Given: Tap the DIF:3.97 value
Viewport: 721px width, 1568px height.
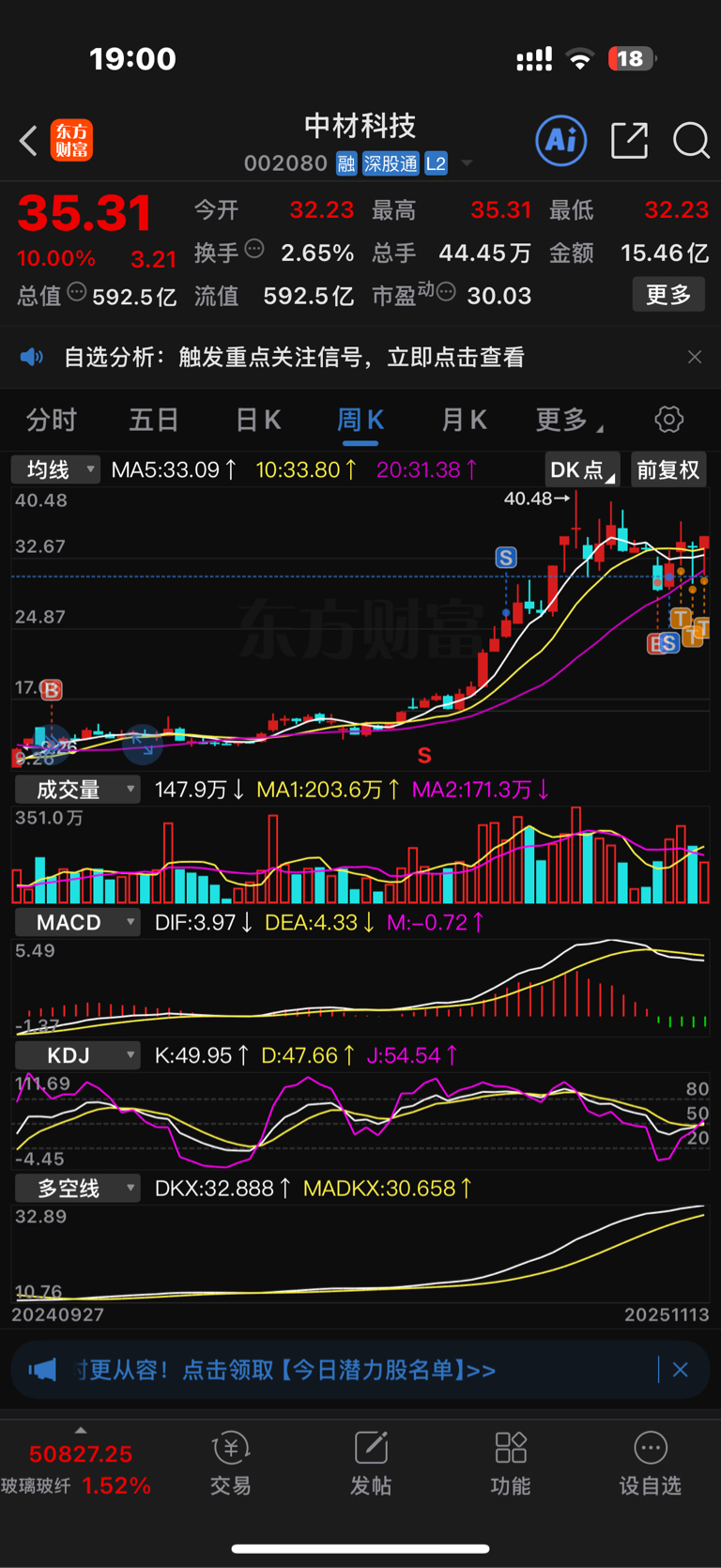Looking at the screenshot, I should coord(204,923).
